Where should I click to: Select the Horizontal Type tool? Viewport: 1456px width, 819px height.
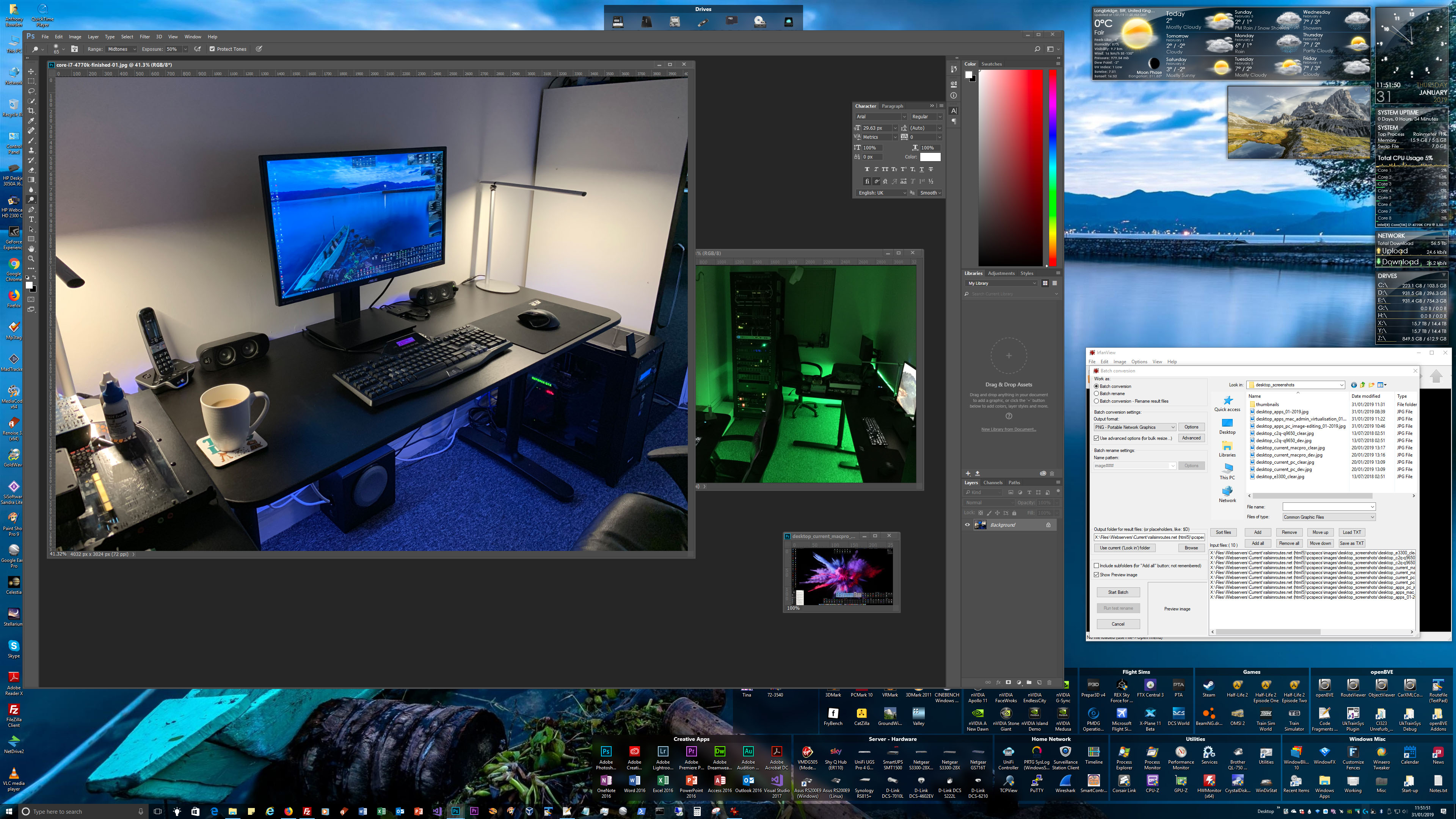31,219
